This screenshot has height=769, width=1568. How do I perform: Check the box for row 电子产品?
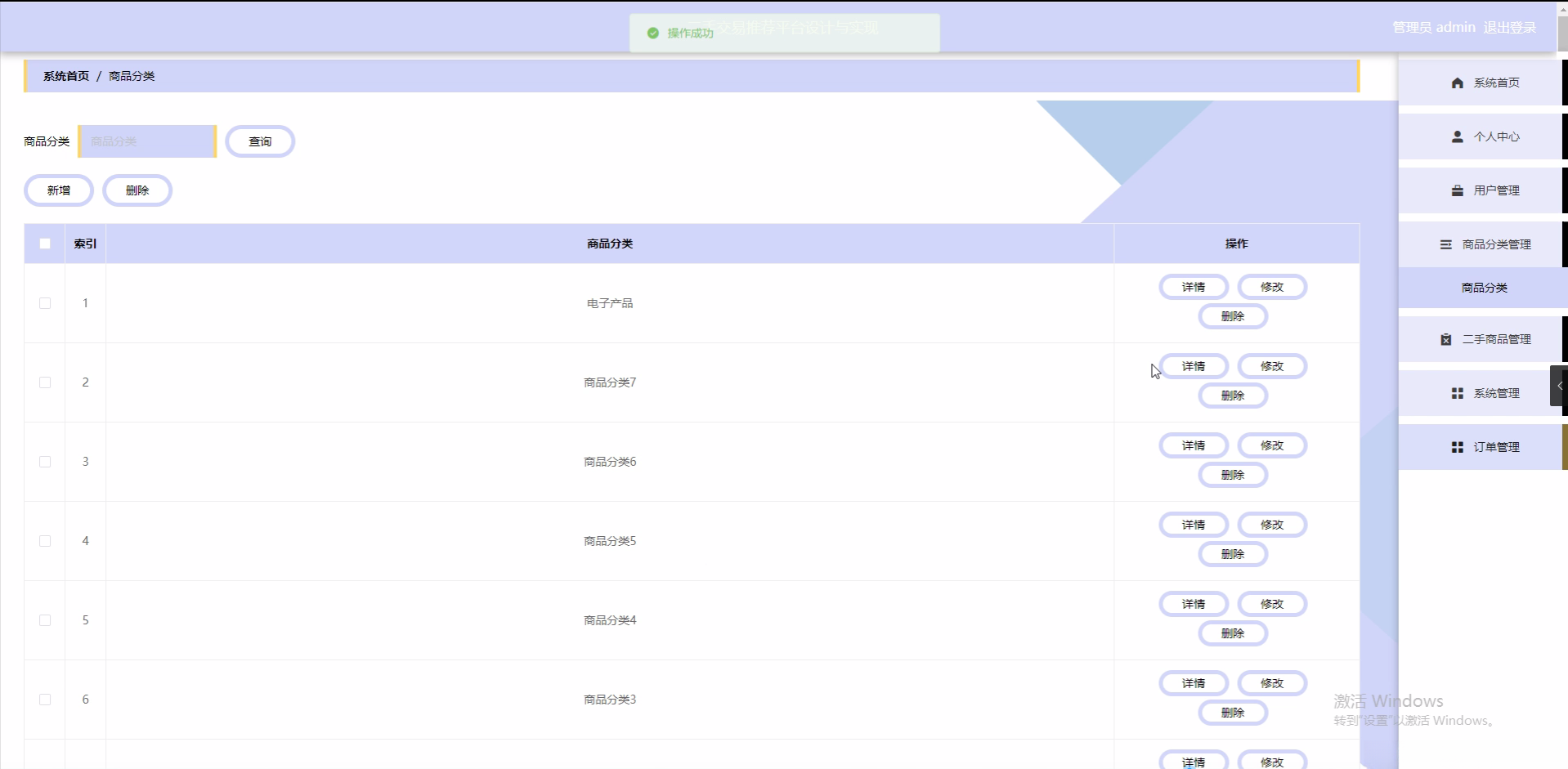pos(45,303)
